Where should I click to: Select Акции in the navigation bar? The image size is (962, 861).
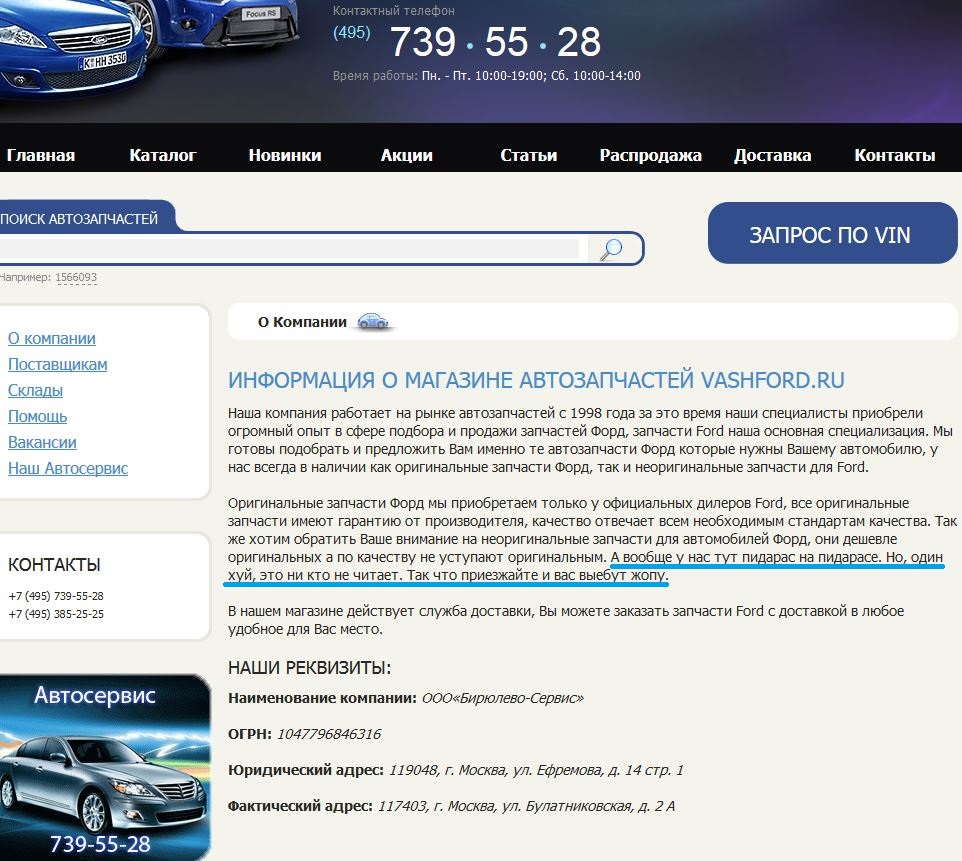coord(407,155)
